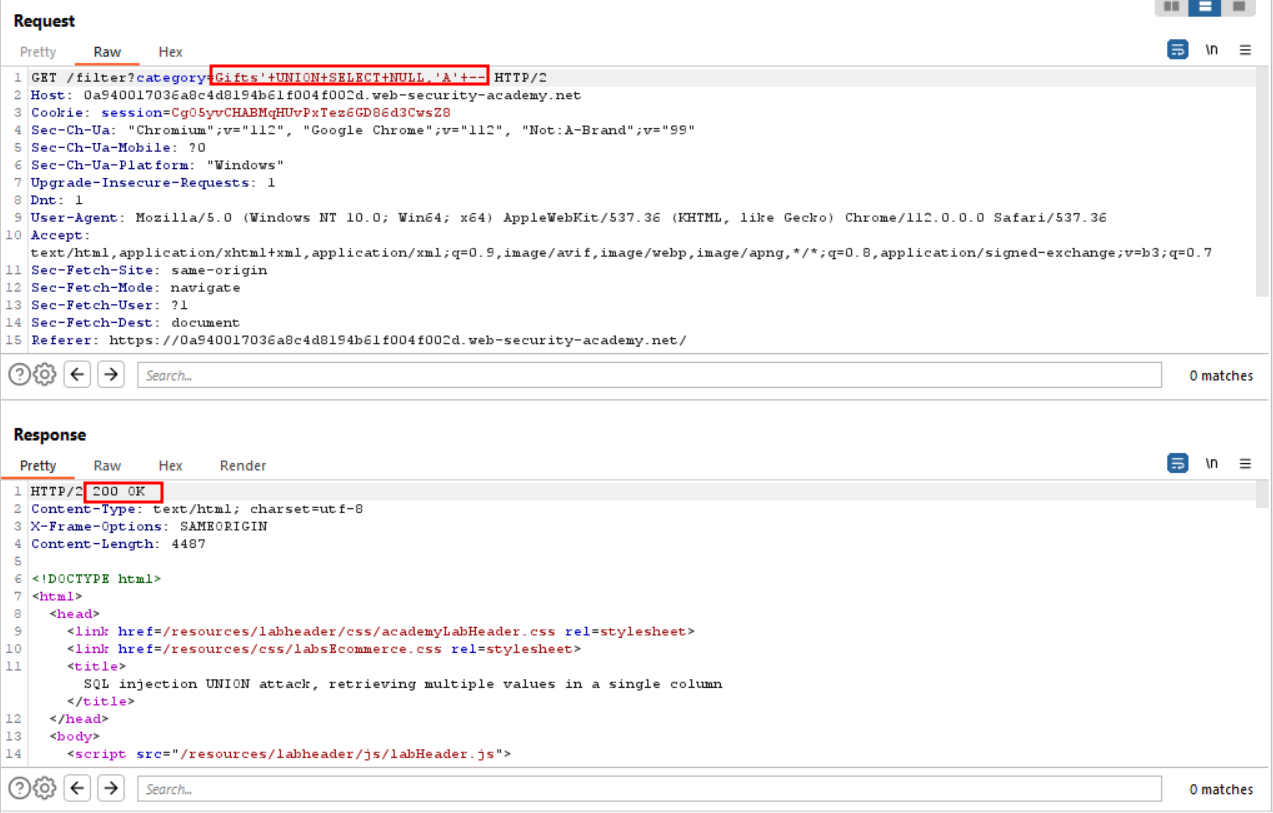Go to next match in Request search
The image size is (1273, 813).
point(111,375)
